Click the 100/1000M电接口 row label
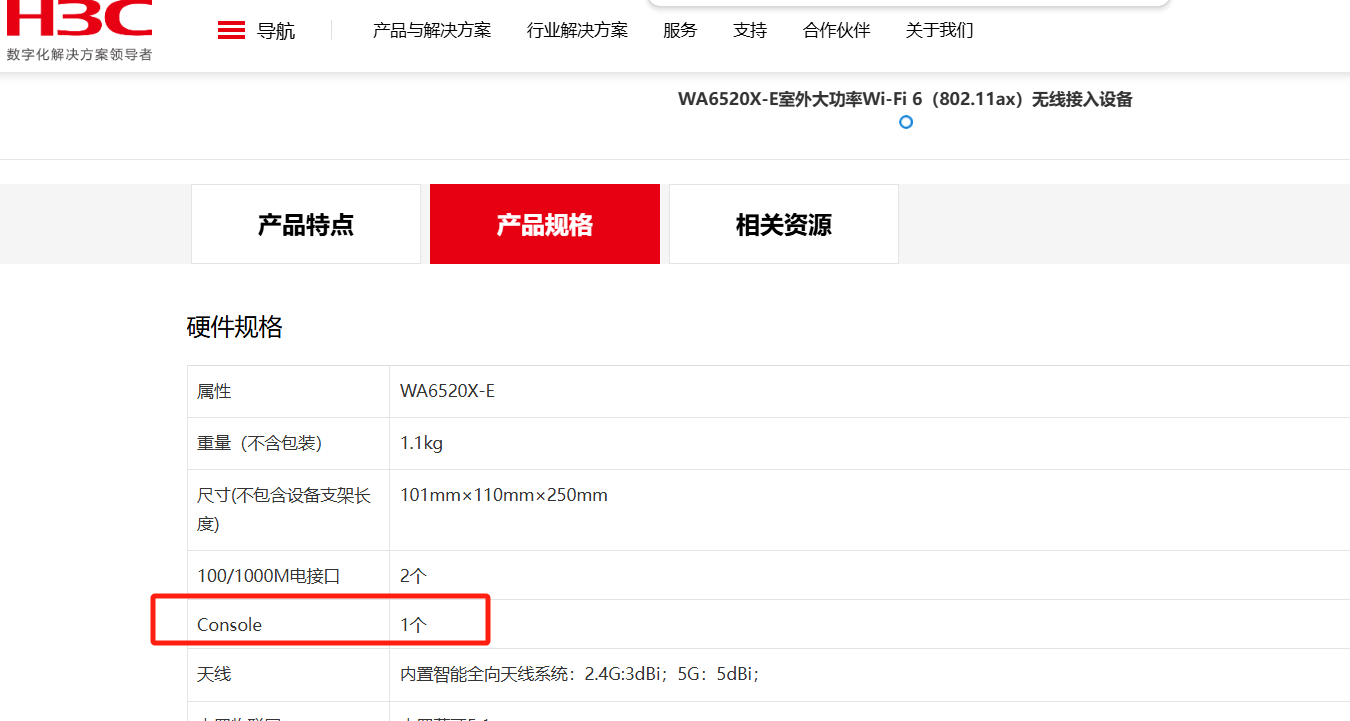Screen dimensions: 1350x721 click(x=269, y=576)
